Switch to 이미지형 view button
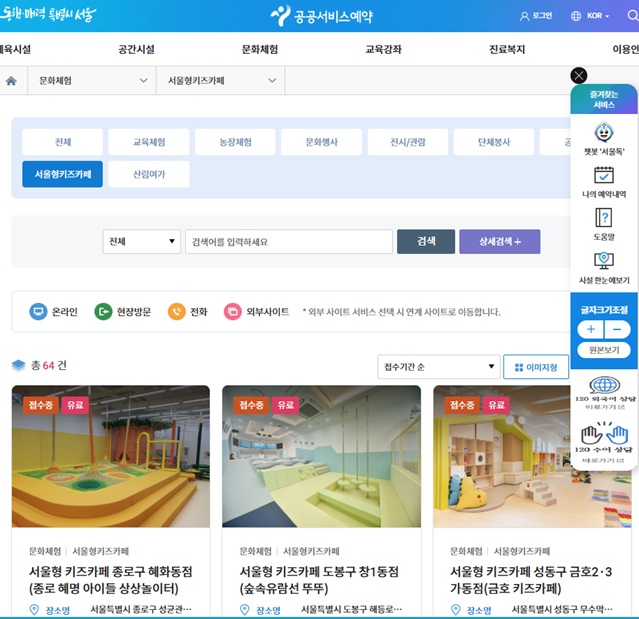Viewport: 639px width, 619px height. [x=536, y=367]
